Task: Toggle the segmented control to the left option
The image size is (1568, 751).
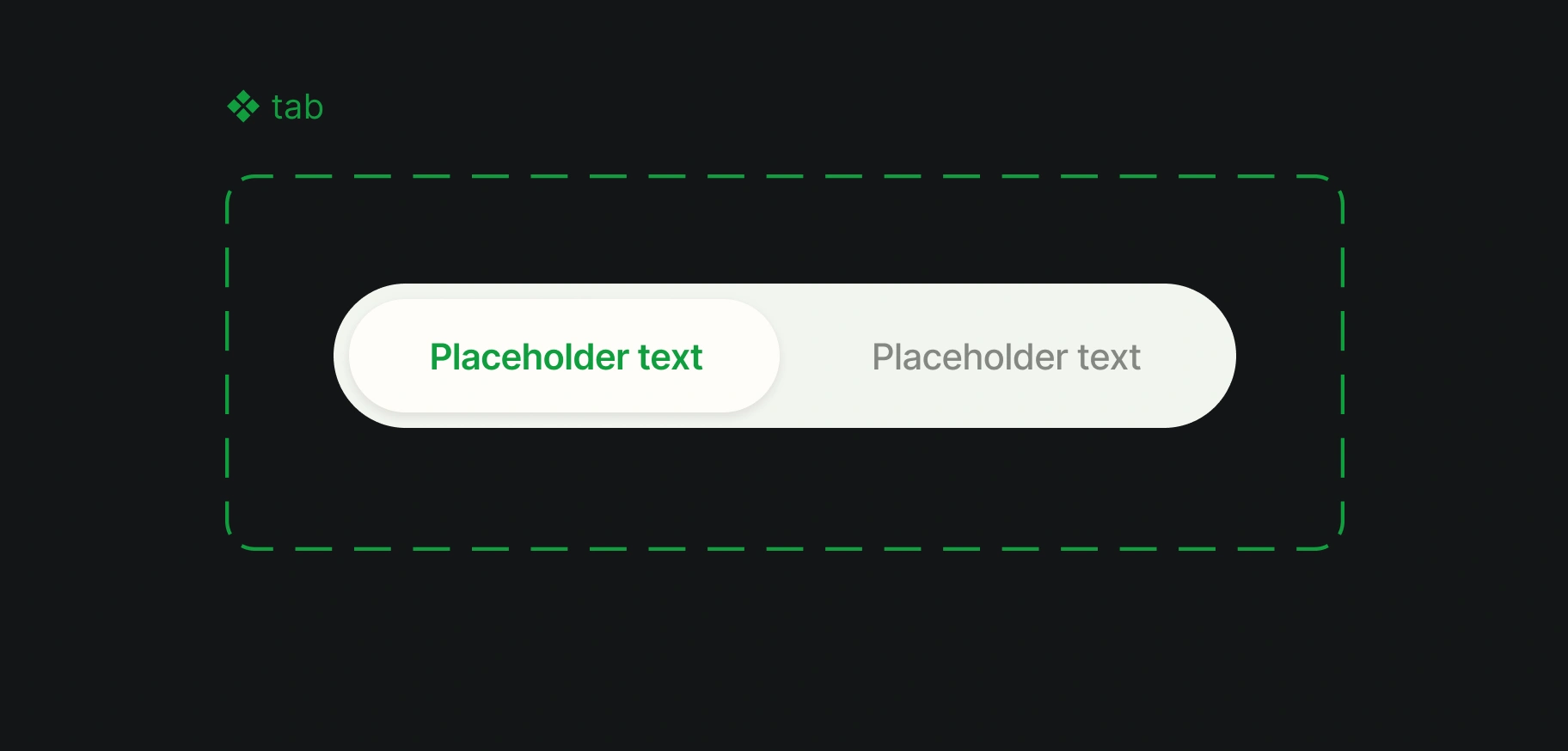Action: click(564, 356)
